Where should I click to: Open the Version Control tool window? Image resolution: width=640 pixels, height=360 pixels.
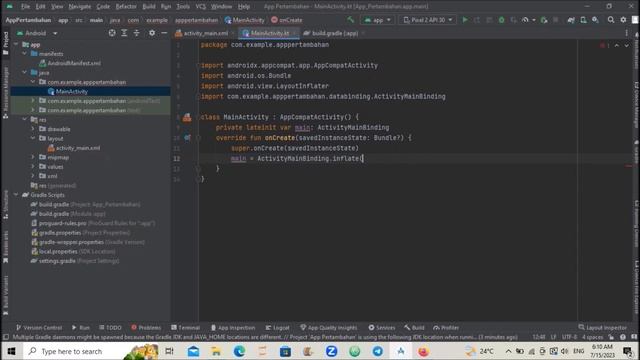39,327
